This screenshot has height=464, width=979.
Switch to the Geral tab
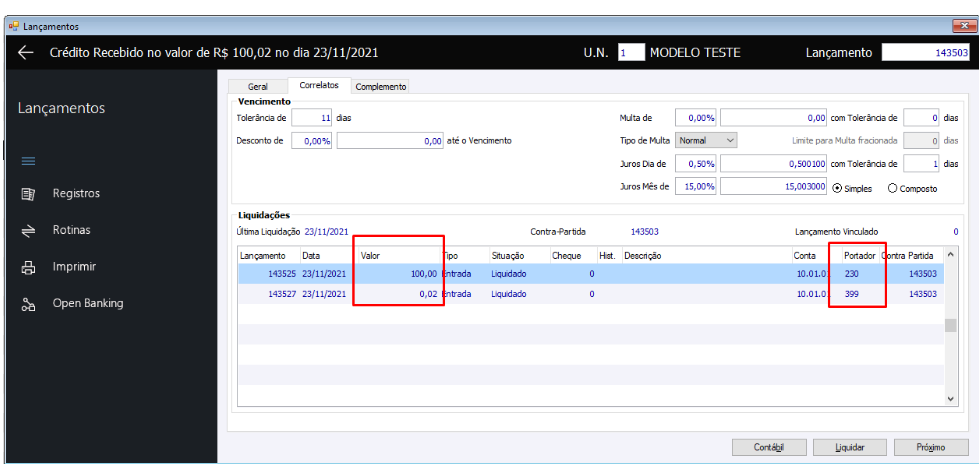point(257,87)
